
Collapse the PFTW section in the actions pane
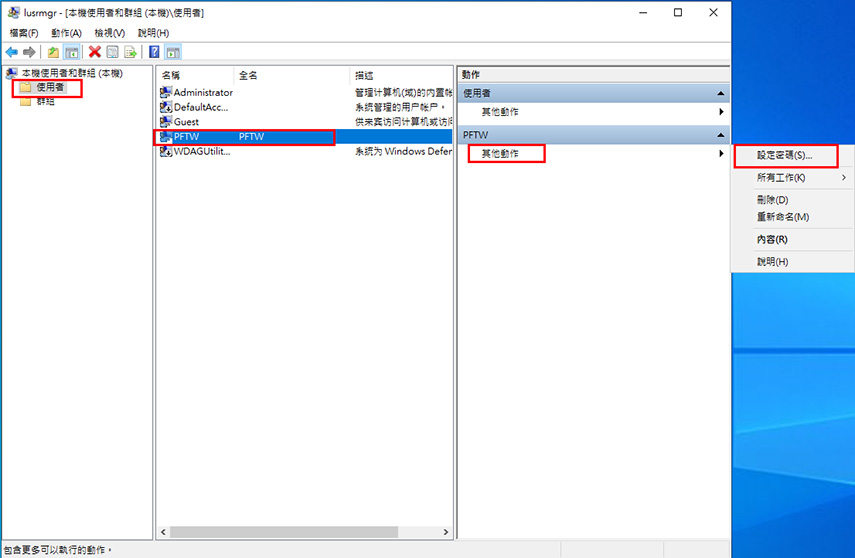coord(719,134)
